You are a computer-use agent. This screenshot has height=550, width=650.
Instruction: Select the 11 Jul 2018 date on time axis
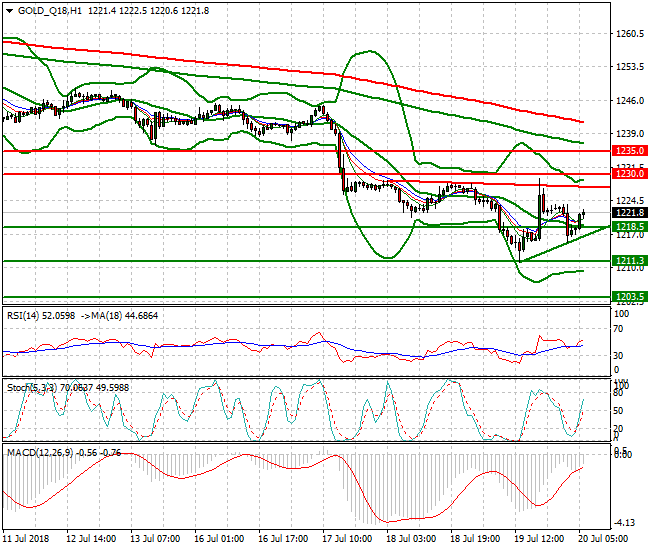pyautogui.click(x=26, y=539)
